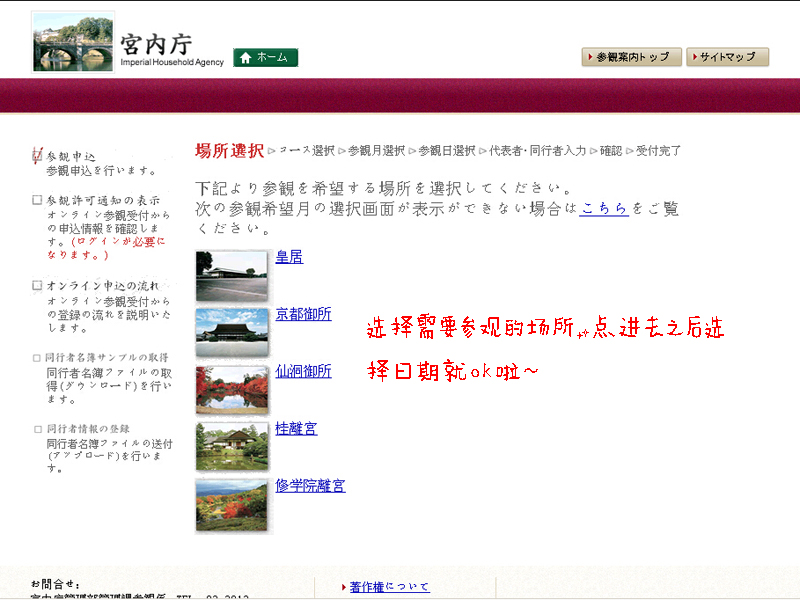Follow the こちら link in the instructions
Image resolution: width=800 pixels, height=600 pixels.
604,208
